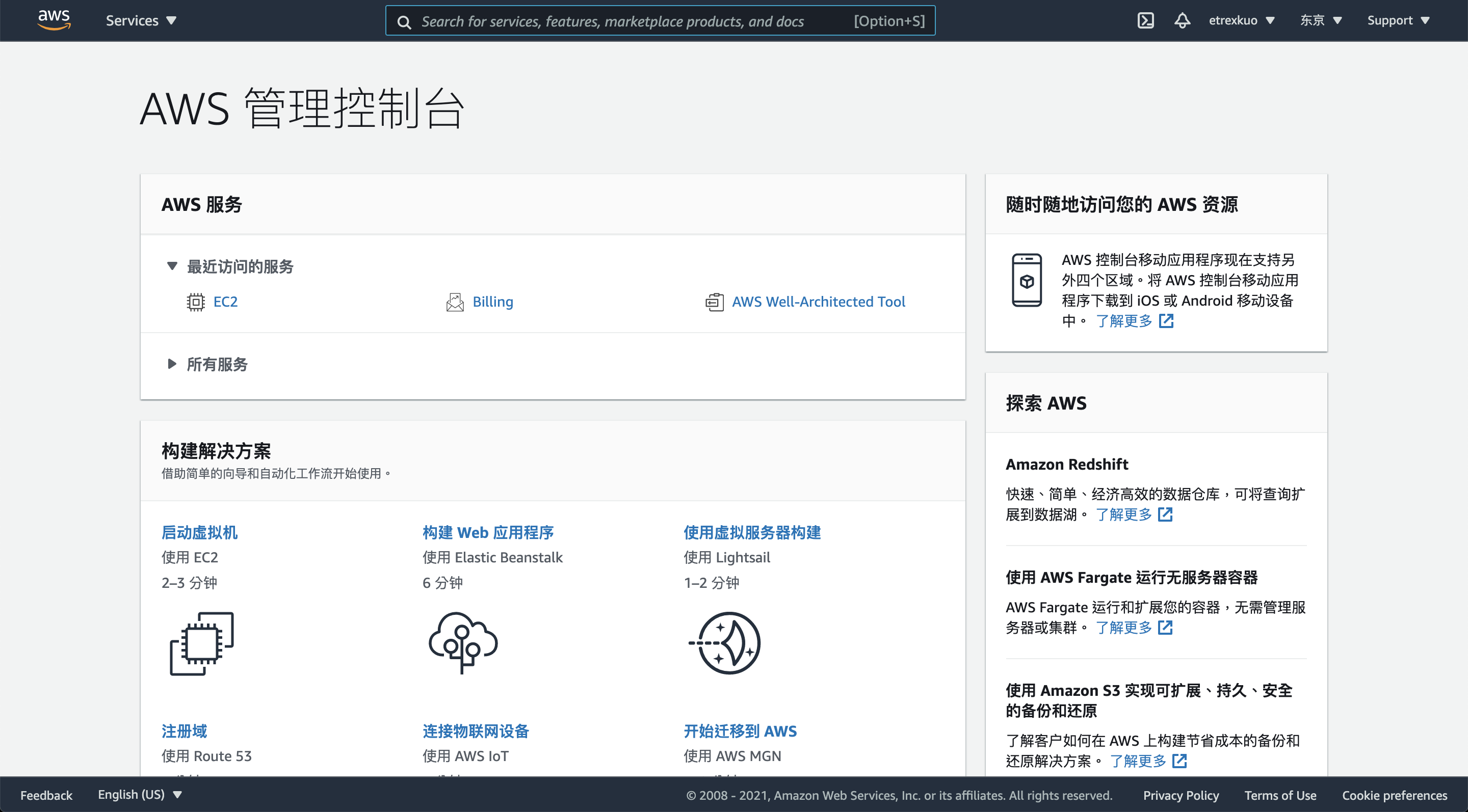1468x812 pixels.
Task: Click 了解更多 in mobile app card
Action: click(1124, 321)
